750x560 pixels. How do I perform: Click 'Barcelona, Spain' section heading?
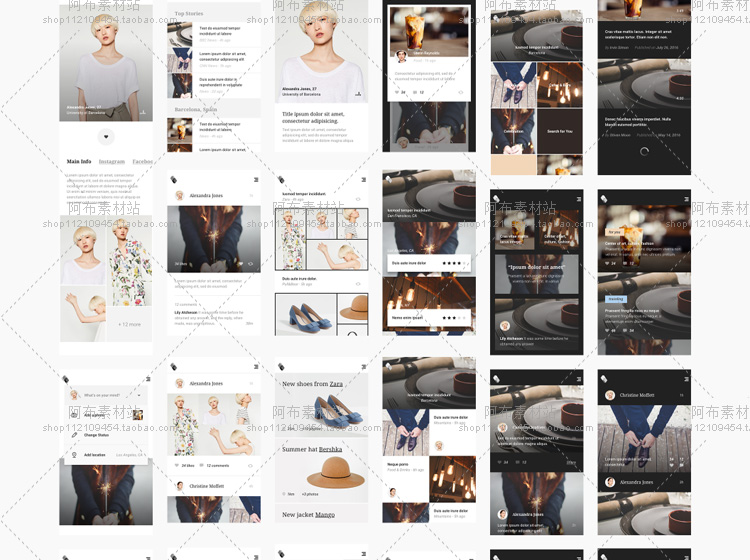click(196, 110)
